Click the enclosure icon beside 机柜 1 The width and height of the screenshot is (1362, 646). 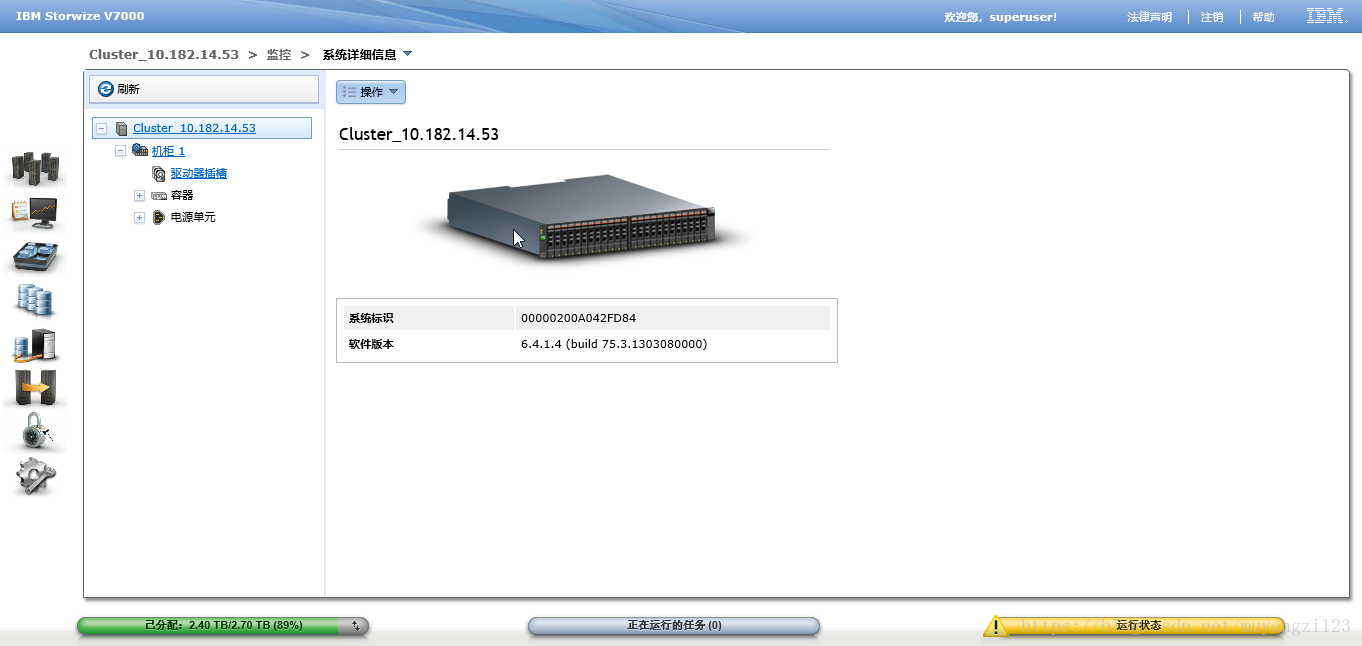tap(140, 151)
